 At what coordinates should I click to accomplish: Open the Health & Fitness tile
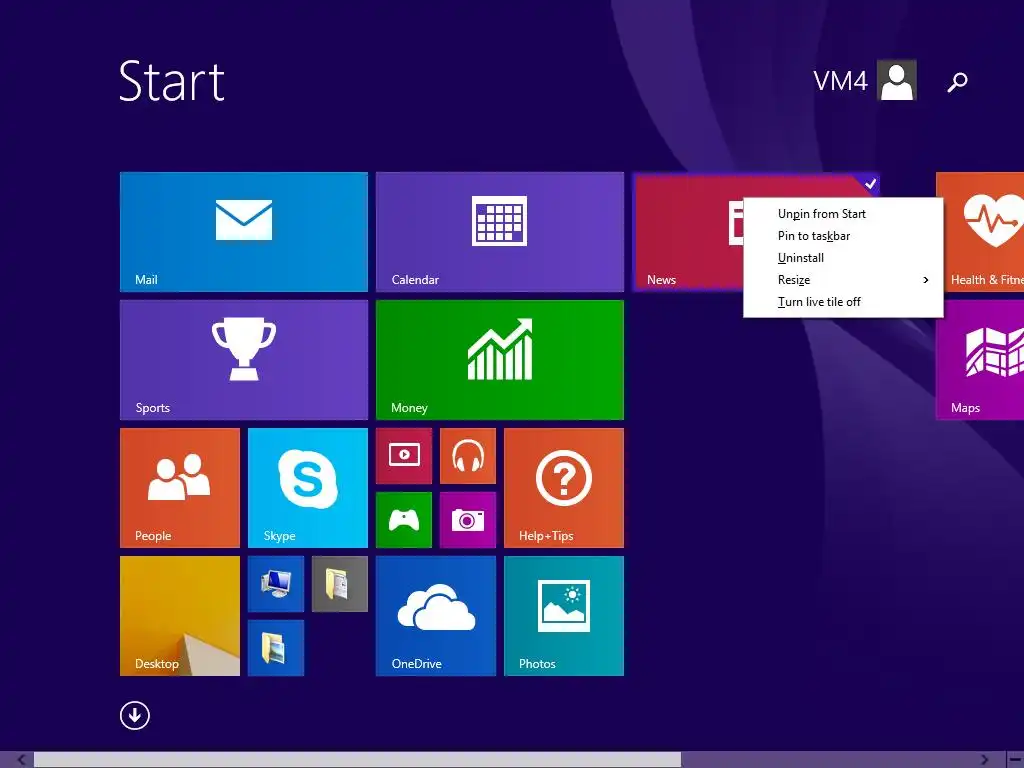coord(980,232)
